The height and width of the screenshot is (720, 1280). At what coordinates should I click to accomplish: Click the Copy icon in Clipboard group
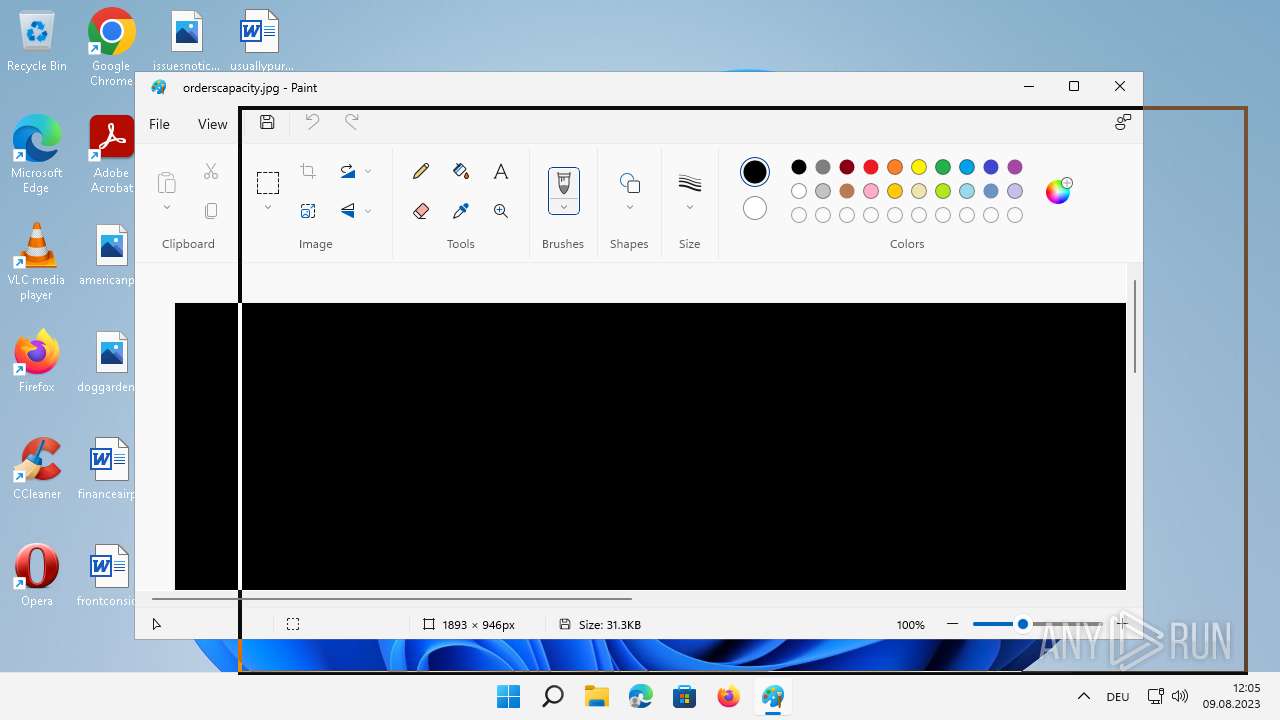coord(211,211)
